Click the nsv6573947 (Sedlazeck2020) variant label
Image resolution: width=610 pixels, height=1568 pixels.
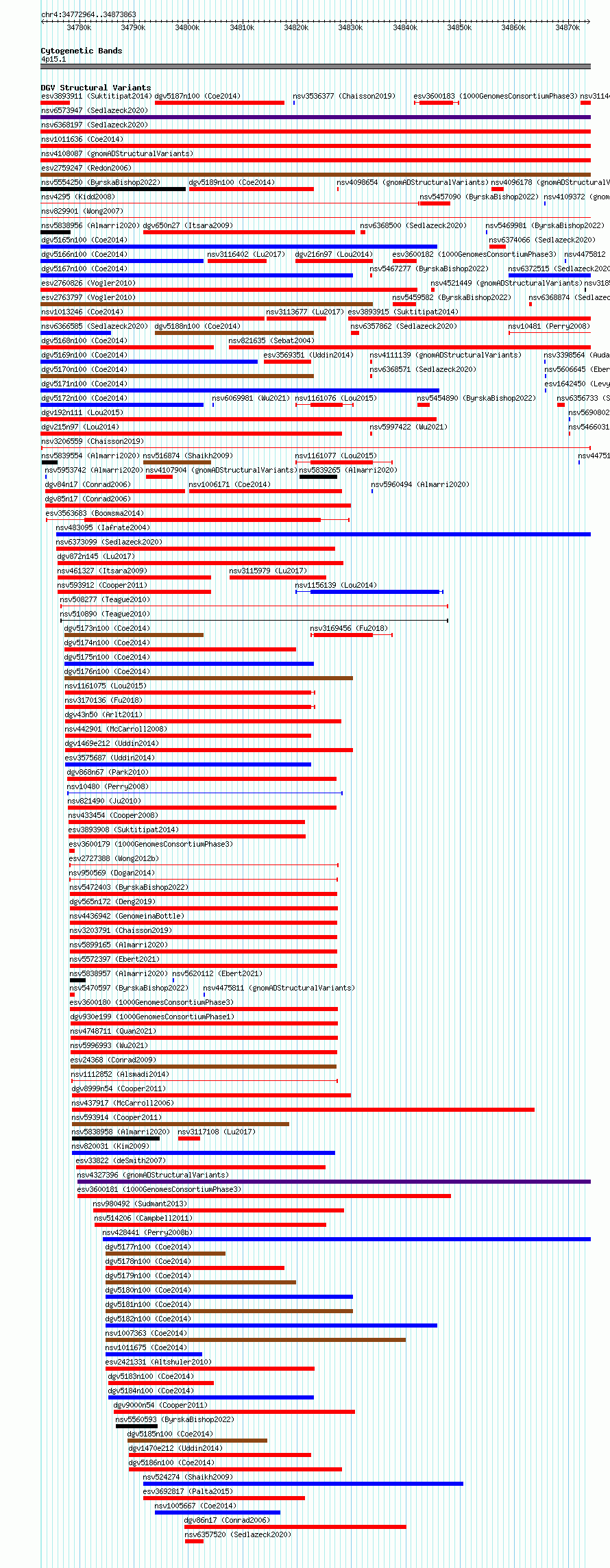[95, 110]
